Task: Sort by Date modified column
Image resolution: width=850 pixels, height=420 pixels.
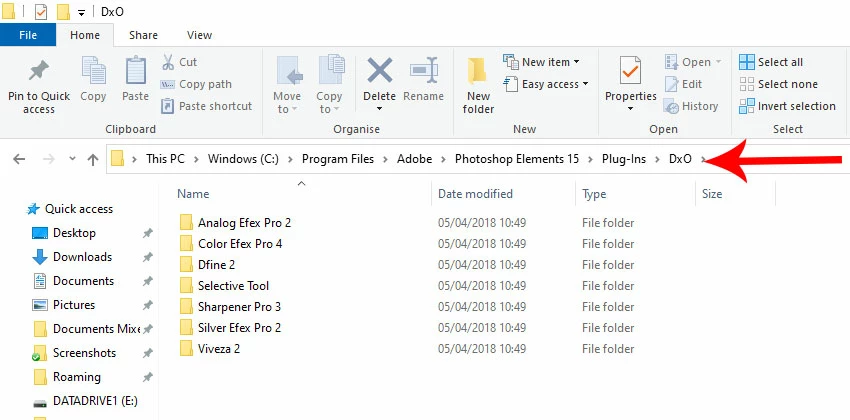Action: (475, 193)
